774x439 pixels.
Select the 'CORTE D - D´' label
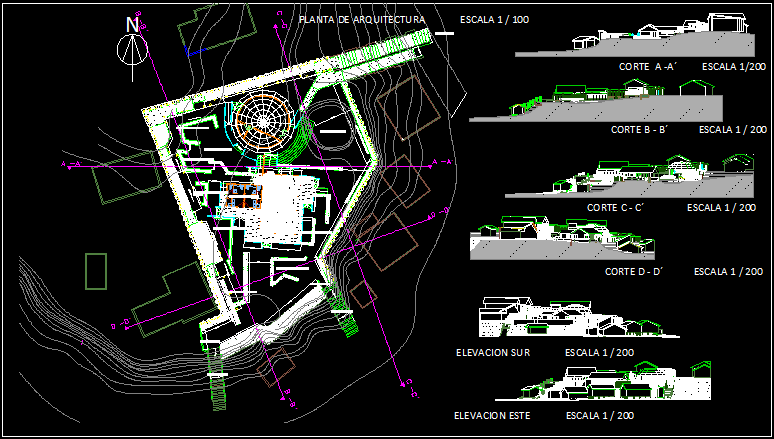[633, 272]
